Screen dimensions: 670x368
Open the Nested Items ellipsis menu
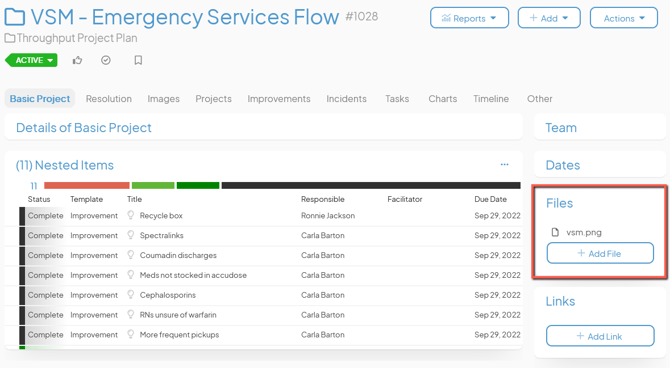point(505,165)
